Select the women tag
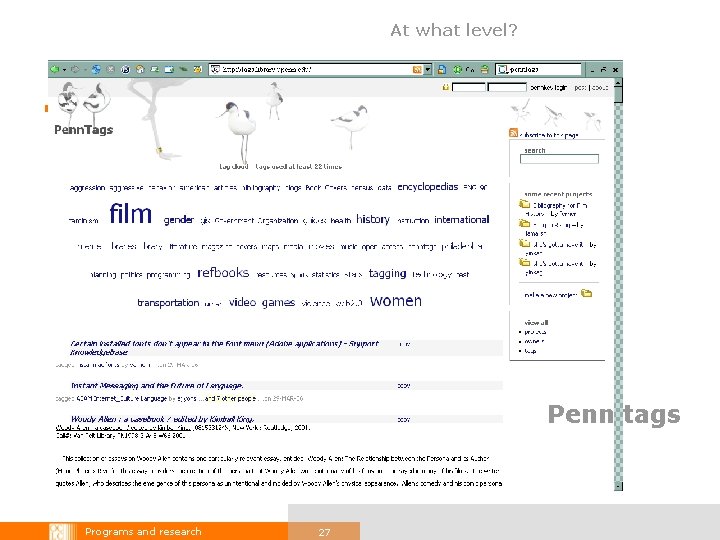Screen dimensions: 720x540 tap(396, 301)
